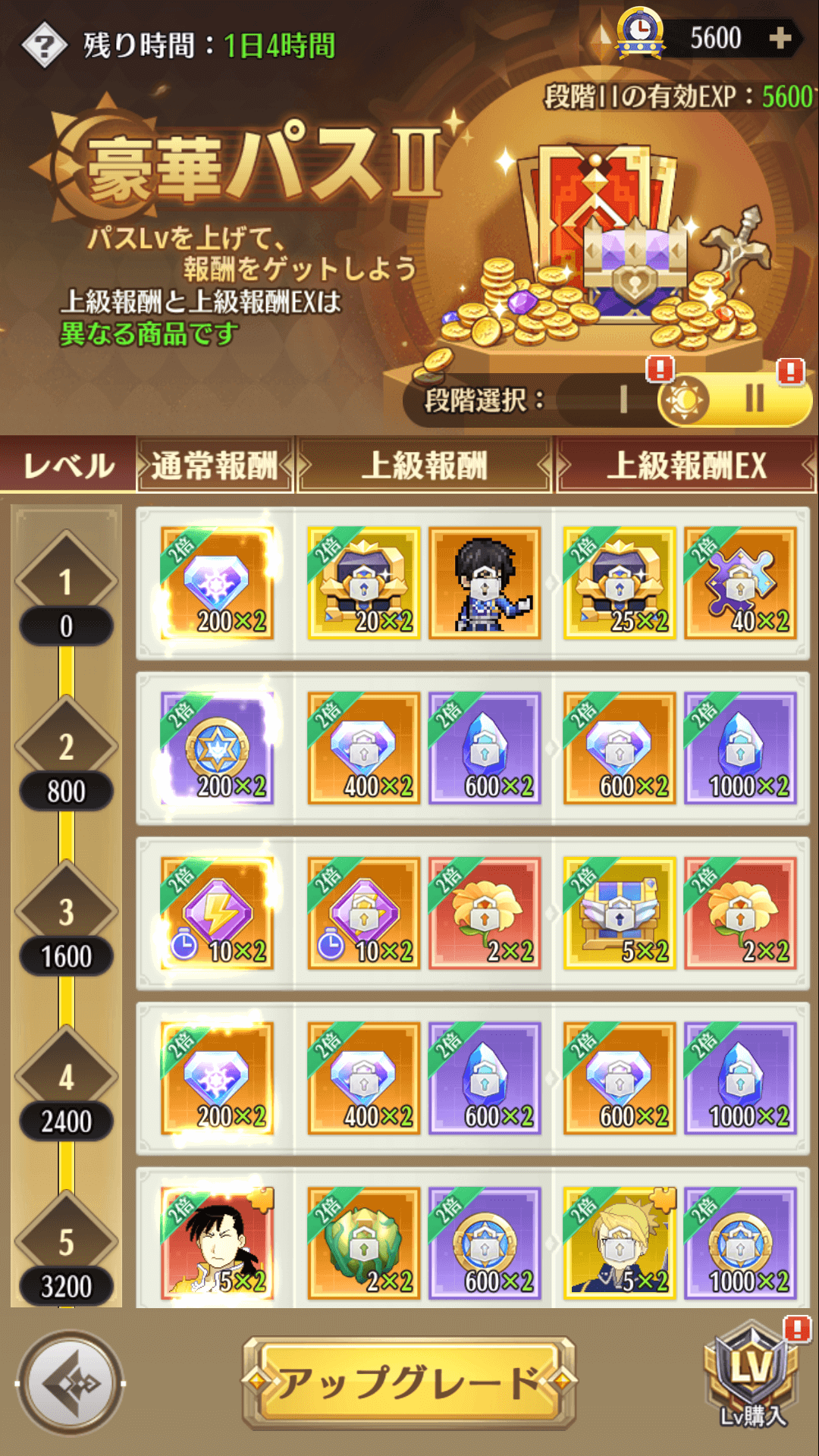Screen dimensions: 819x1456
Task: Claim level 1 diamond 200×2 reward
Action: click(x=217, y=582)
